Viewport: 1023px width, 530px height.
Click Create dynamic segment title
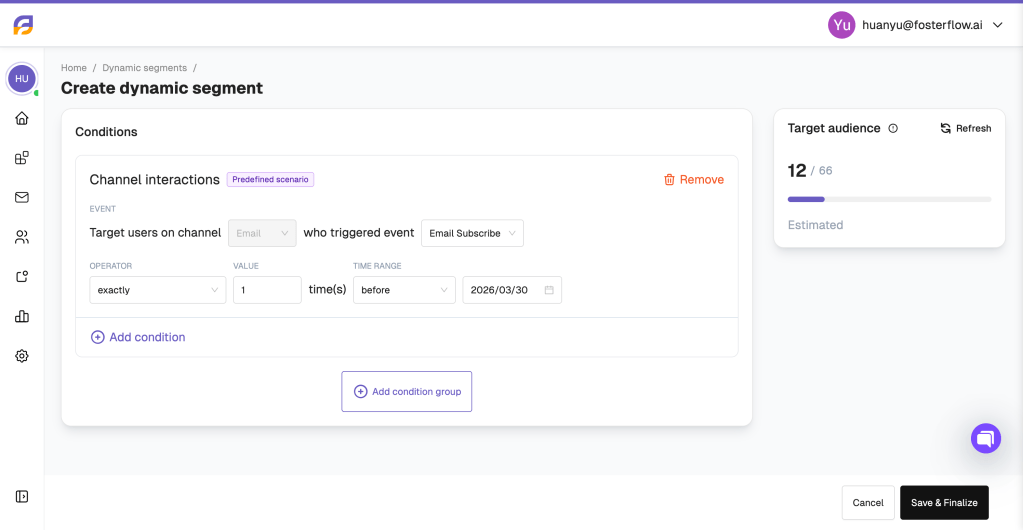tap(162, 88)
